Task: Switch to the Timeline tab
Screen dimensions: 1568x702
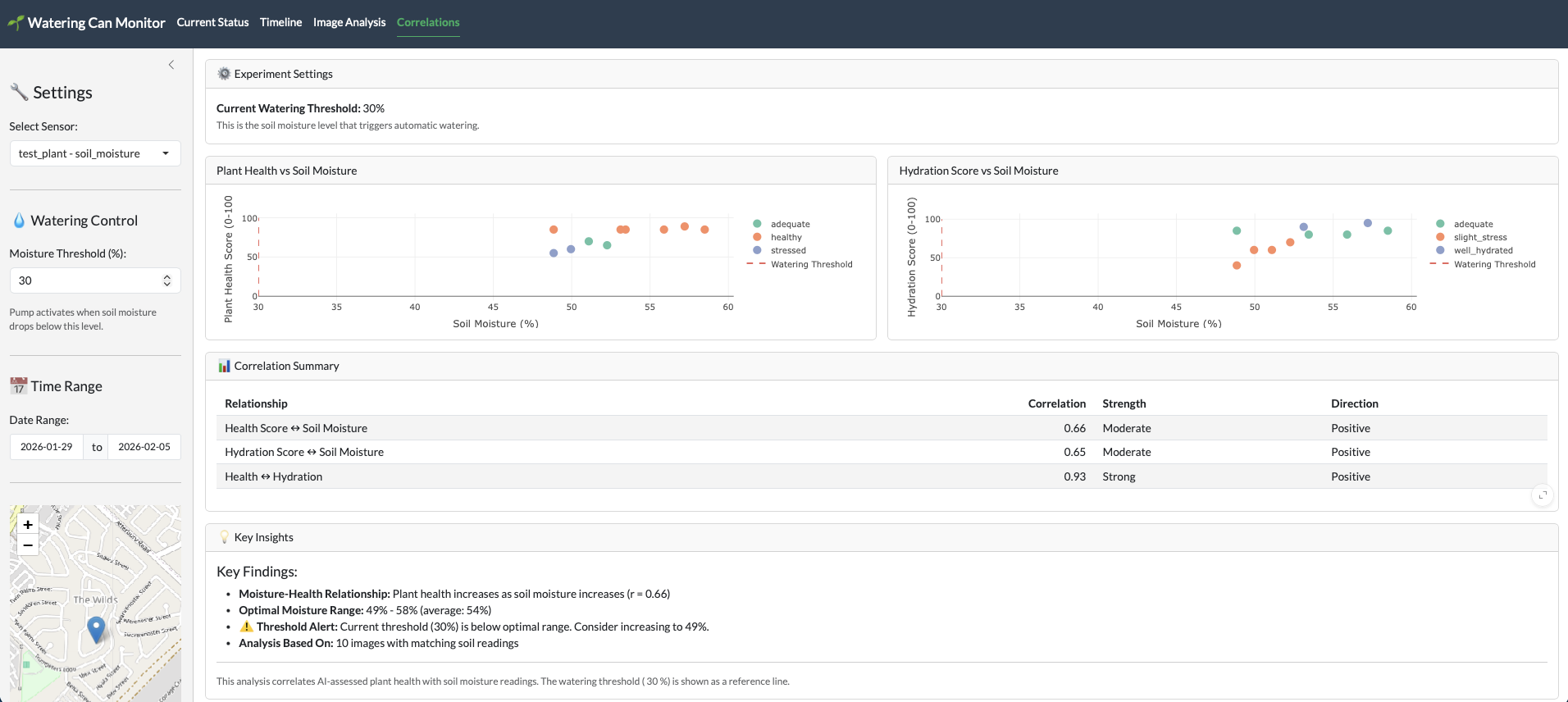Action: pos(280,22)
